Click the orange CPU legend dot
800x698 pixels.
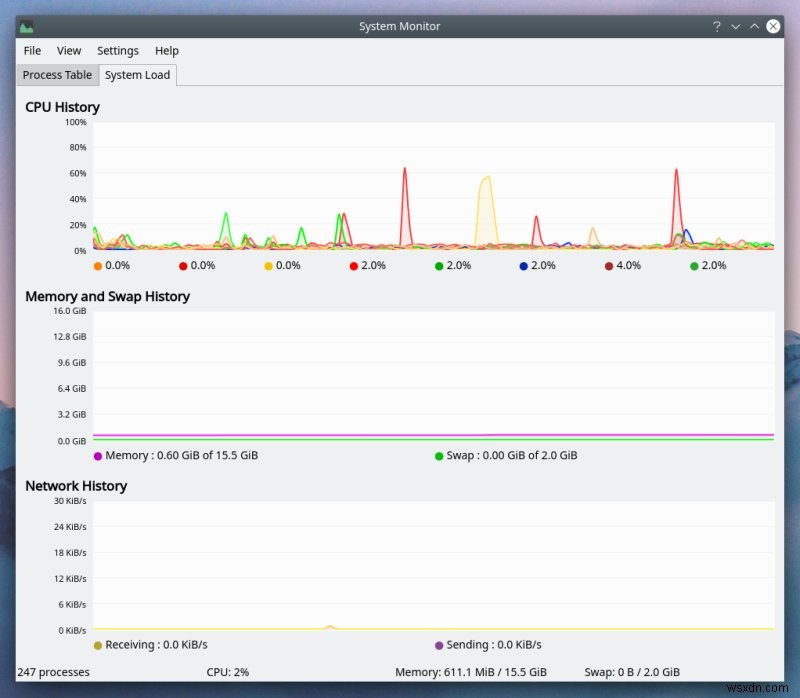[97, 266]
